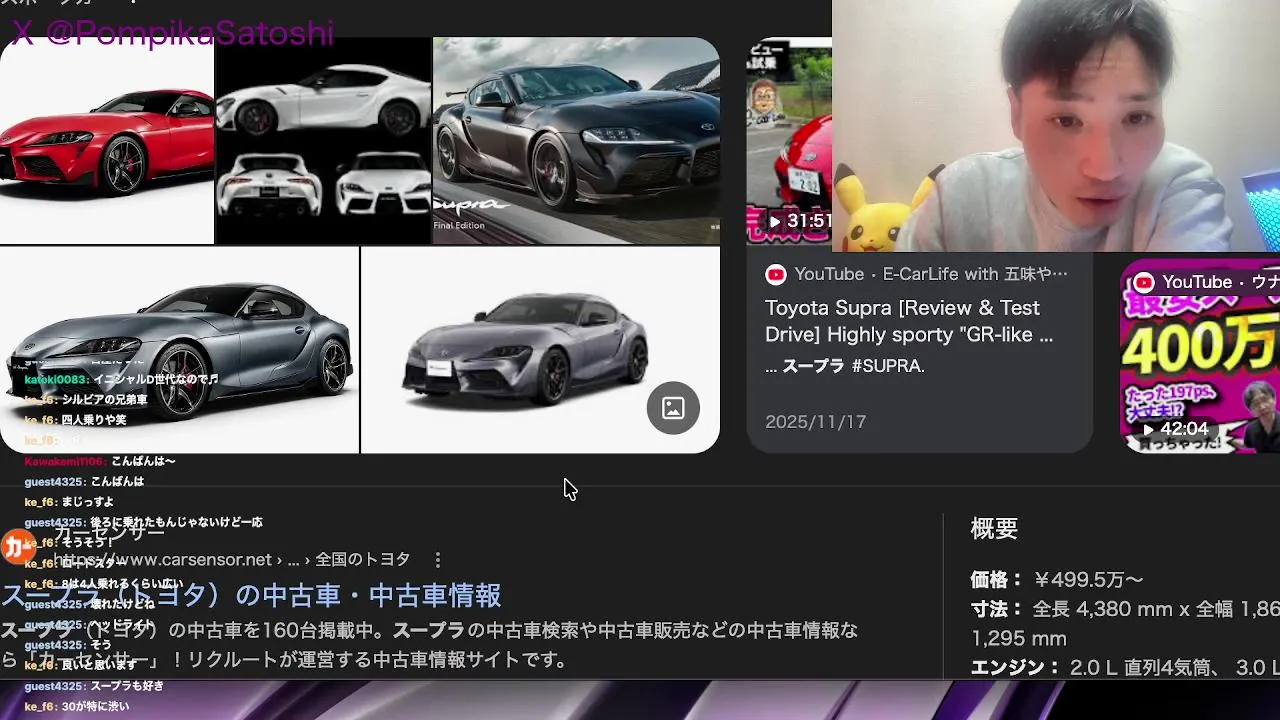The width and height of the screenshot is (1280, 720).
Task: Click the Carsensor site favicon
Action: tap(18, 546)
